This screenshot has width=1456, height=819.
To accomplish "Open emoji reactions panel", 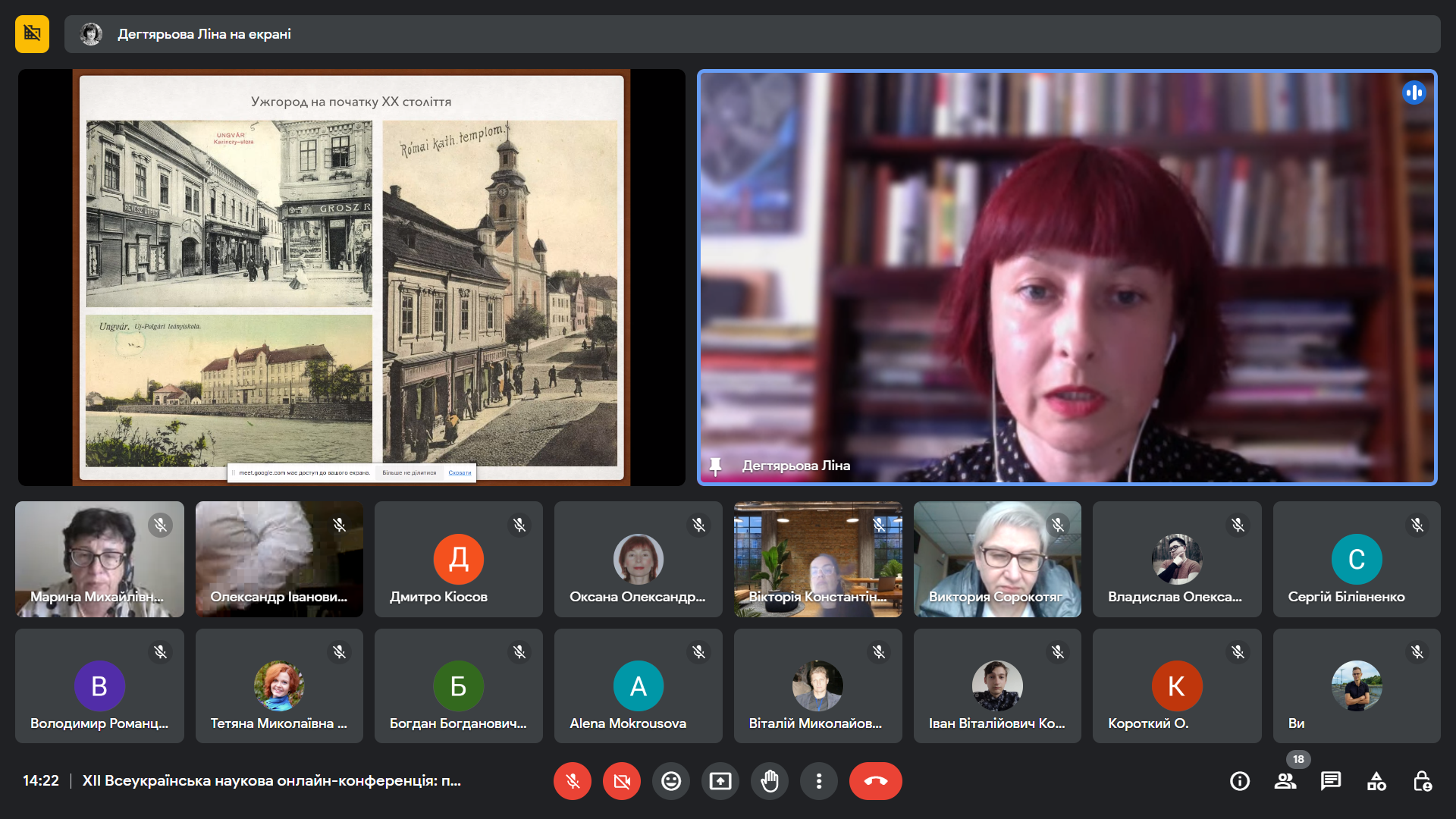I will tap(671, 781).
